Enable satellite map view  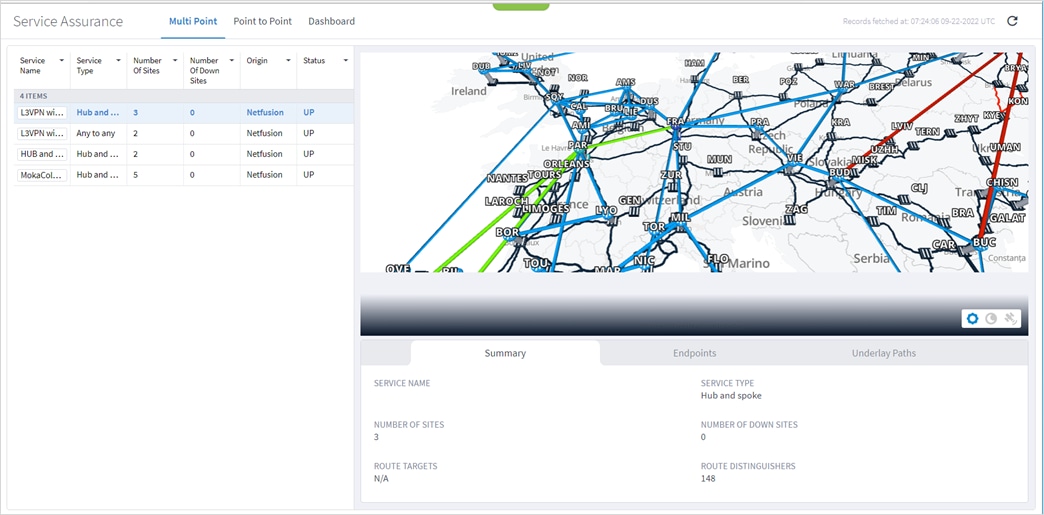pyautogui.click(x=1010, y=319)
